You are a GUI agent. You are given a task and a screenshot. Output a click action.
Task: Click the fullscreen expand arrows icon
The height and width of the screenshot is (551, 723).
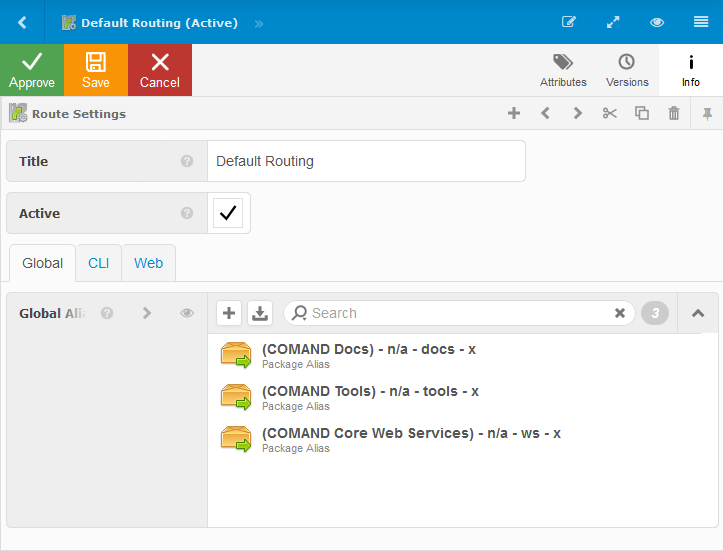point(613,22)
